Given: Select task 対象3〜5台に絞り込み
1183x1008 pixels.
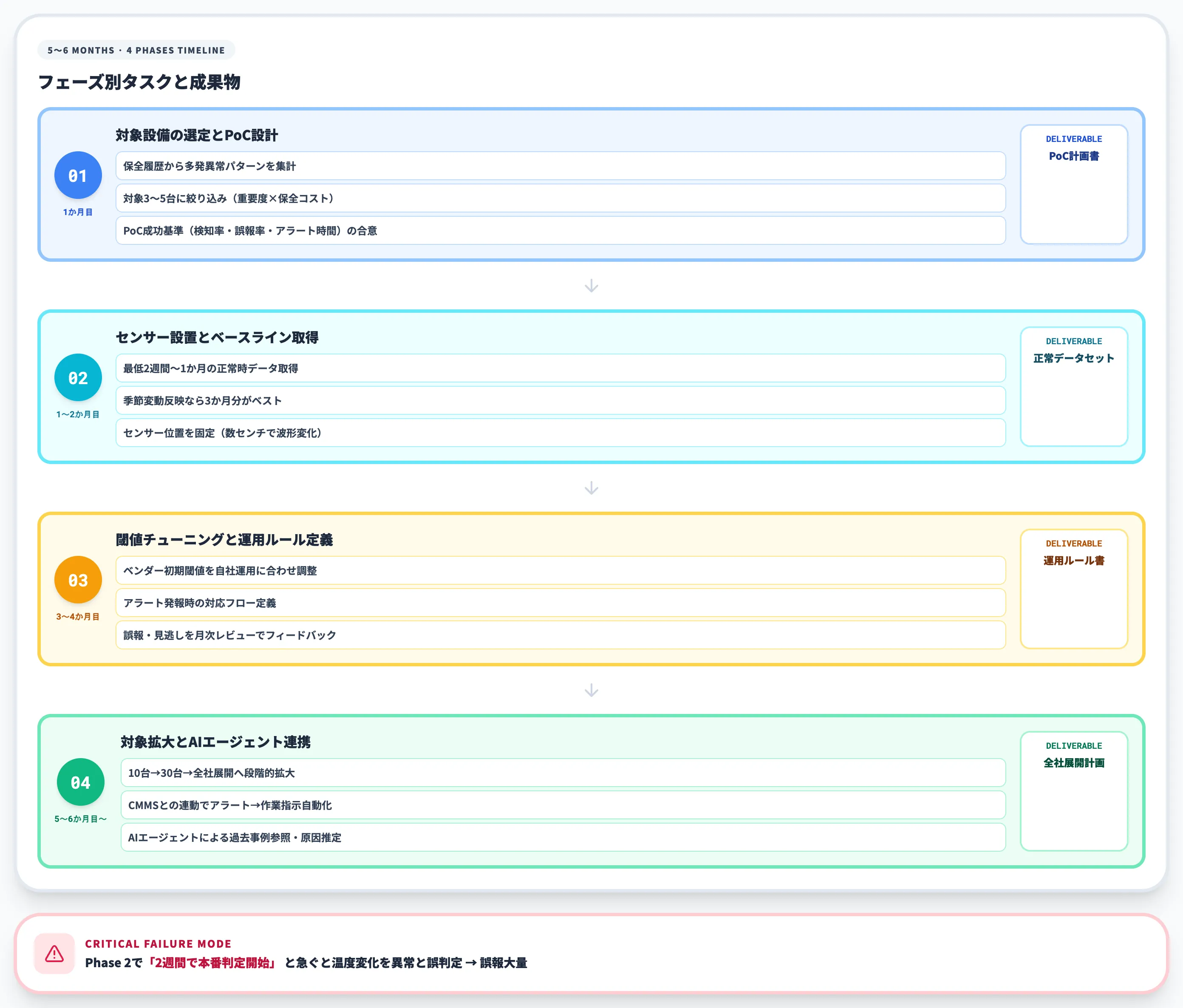Looking at the screenshot, I should tap(560, 198).
